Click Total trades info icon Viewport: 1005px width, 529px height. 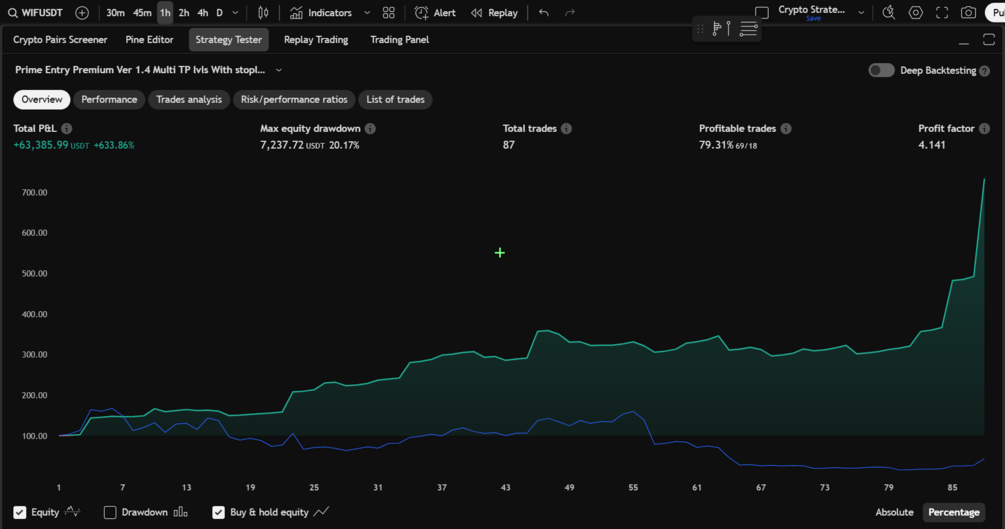[566, 128]
